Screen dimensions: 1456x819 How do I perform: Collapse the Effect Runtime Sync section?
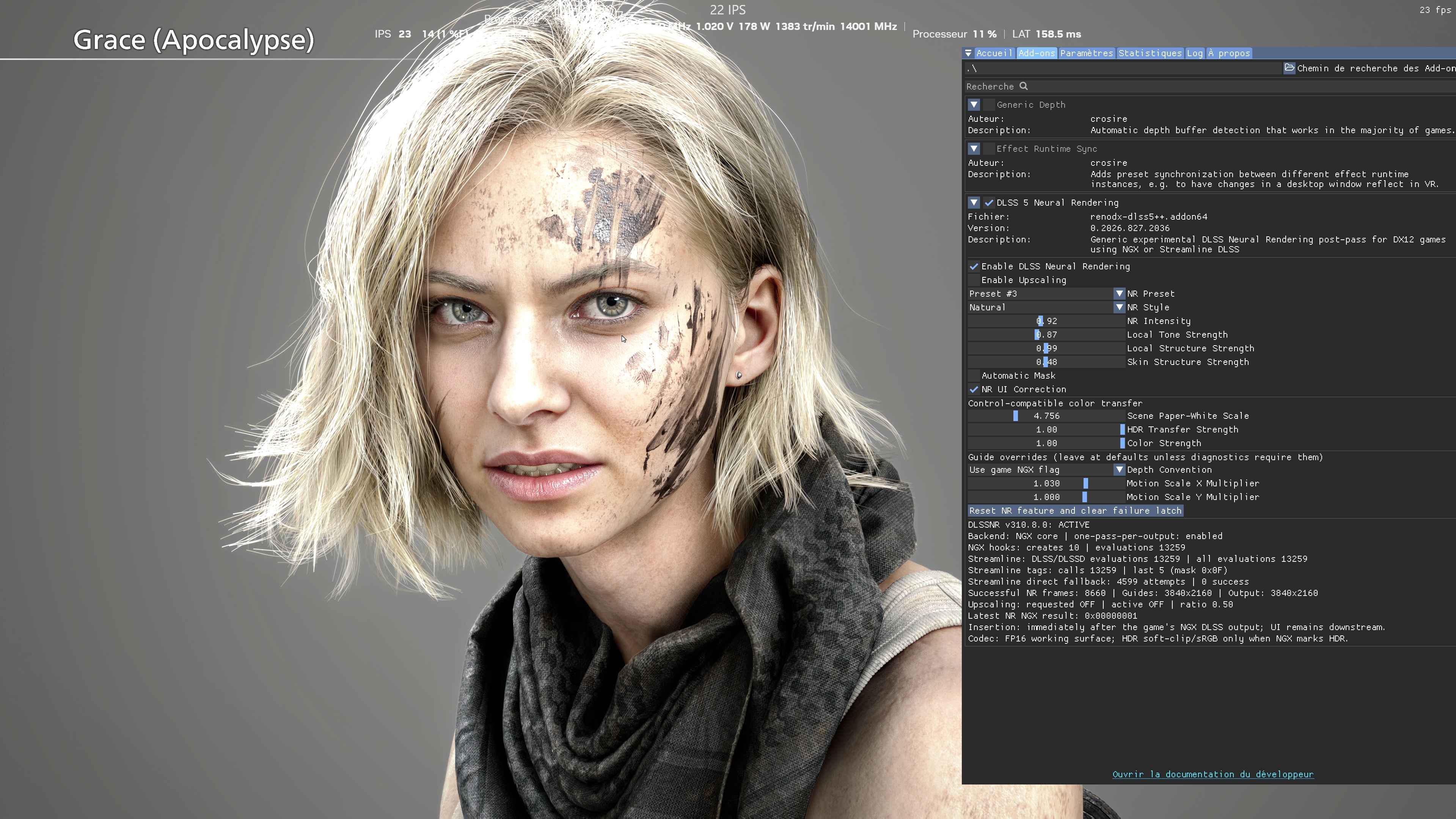click(x=973, y=149)
